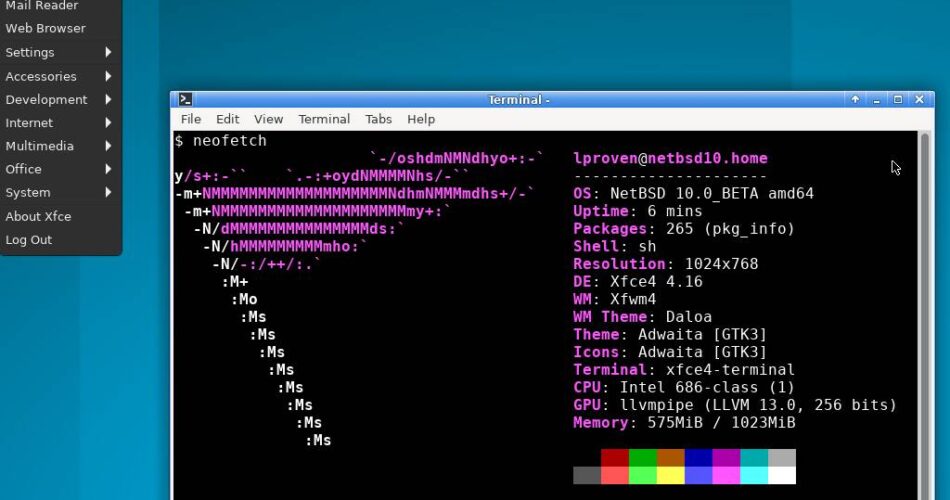This screenshot has width=950, height=500.
Task: Click the Uptime '6 mins' line
Action: [638, 211]
